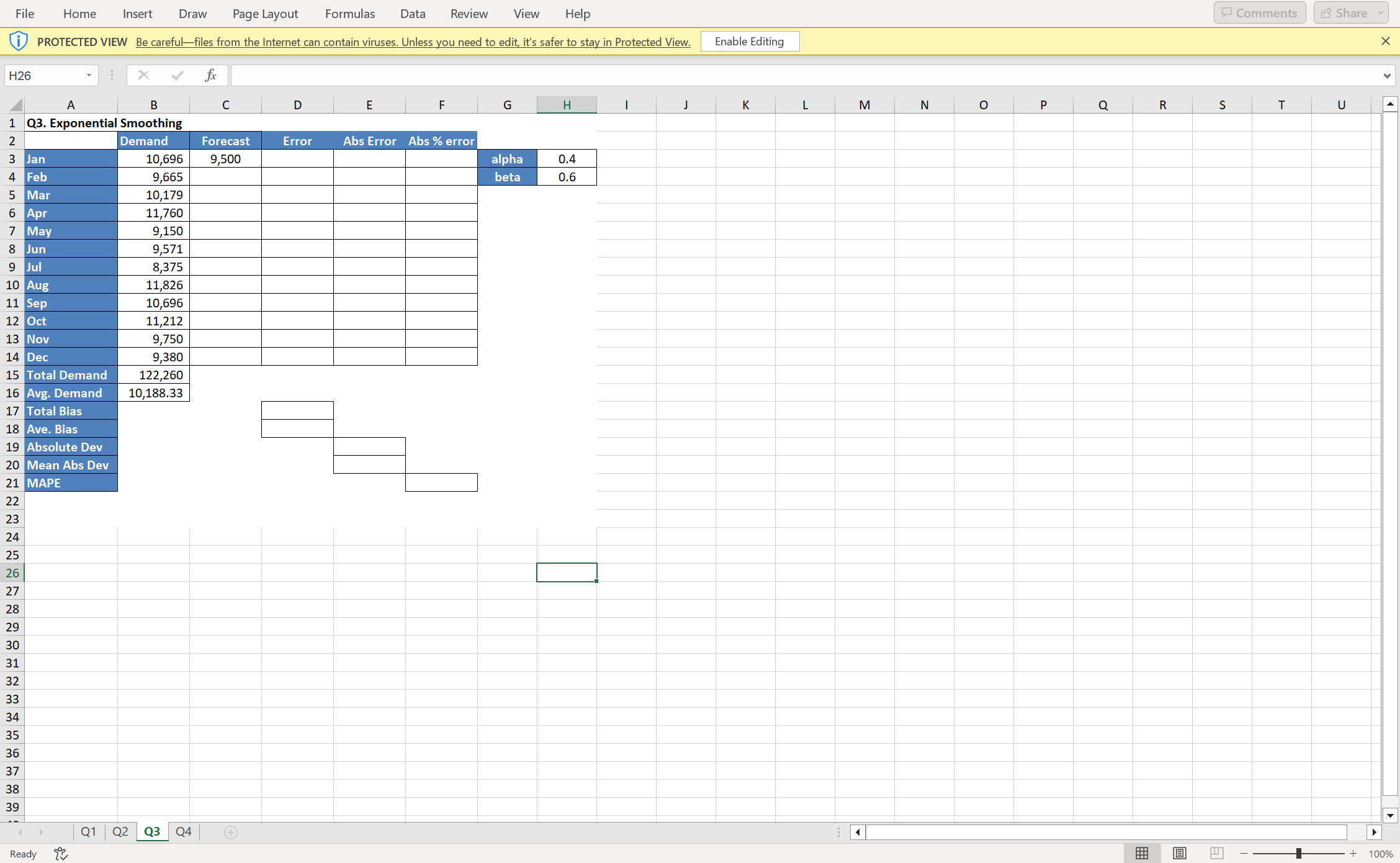Click the formula bar Cancel X icon
The width and height of the screenshot is (1400, 863).
[143, 75]
